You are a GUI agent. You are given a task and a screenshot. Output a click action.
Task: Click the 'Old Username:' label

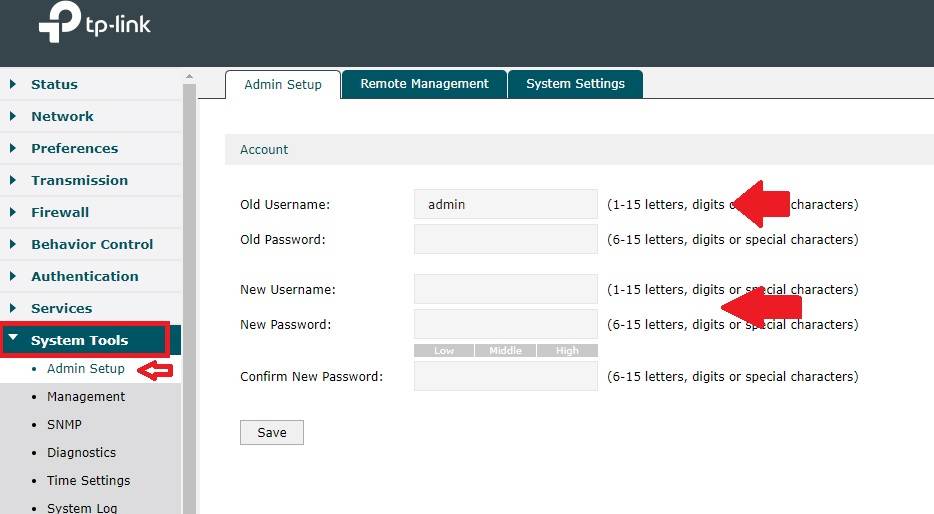coord(285,205)
